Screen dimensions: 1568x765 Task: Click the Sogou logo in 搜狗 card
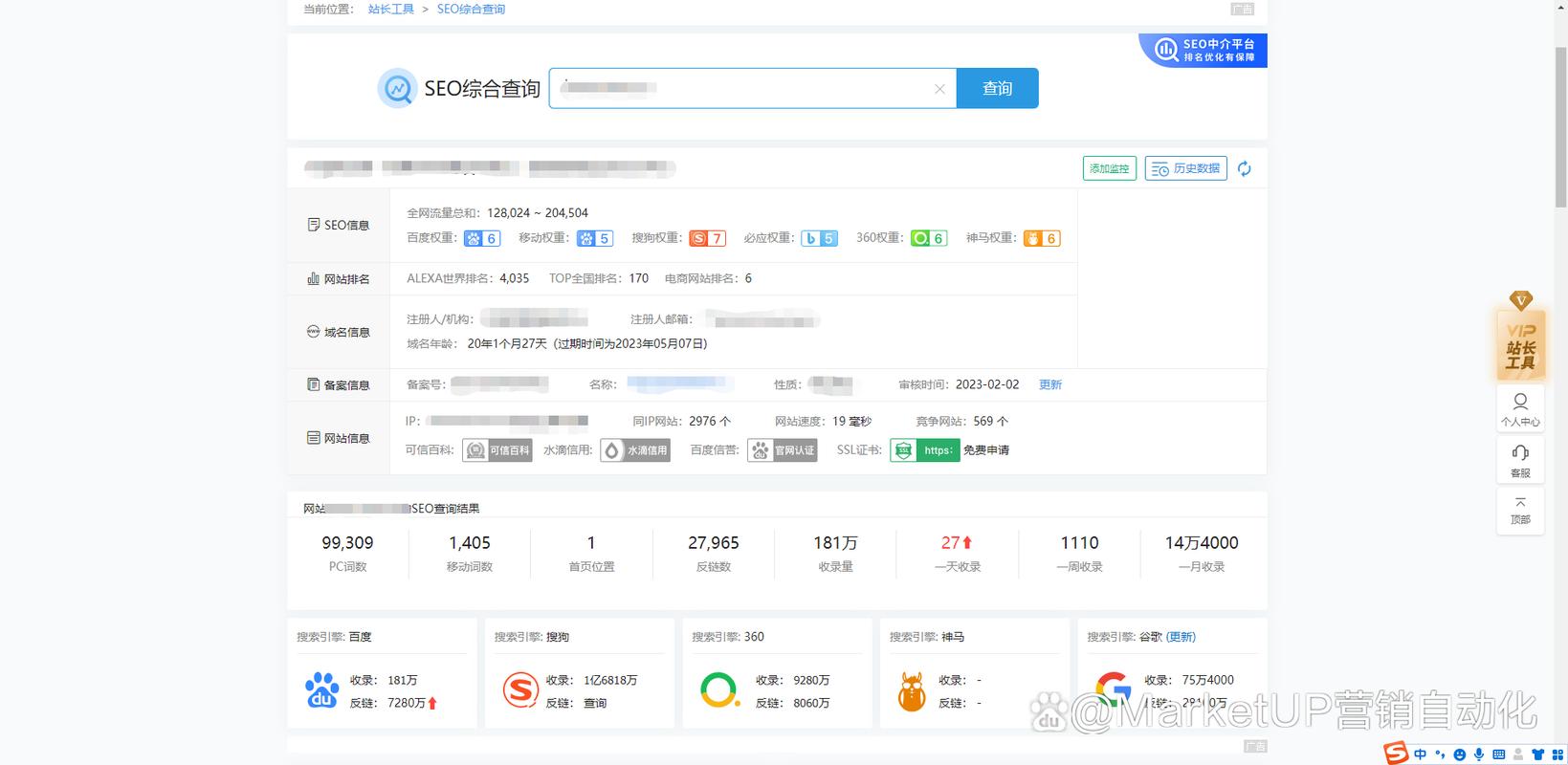pyautogui.click(x=520, y=690)
